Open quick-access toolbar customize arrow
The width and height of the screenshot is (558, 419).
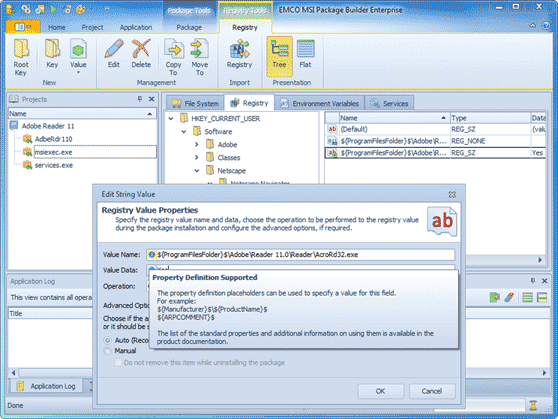click(x=107, y=10)
